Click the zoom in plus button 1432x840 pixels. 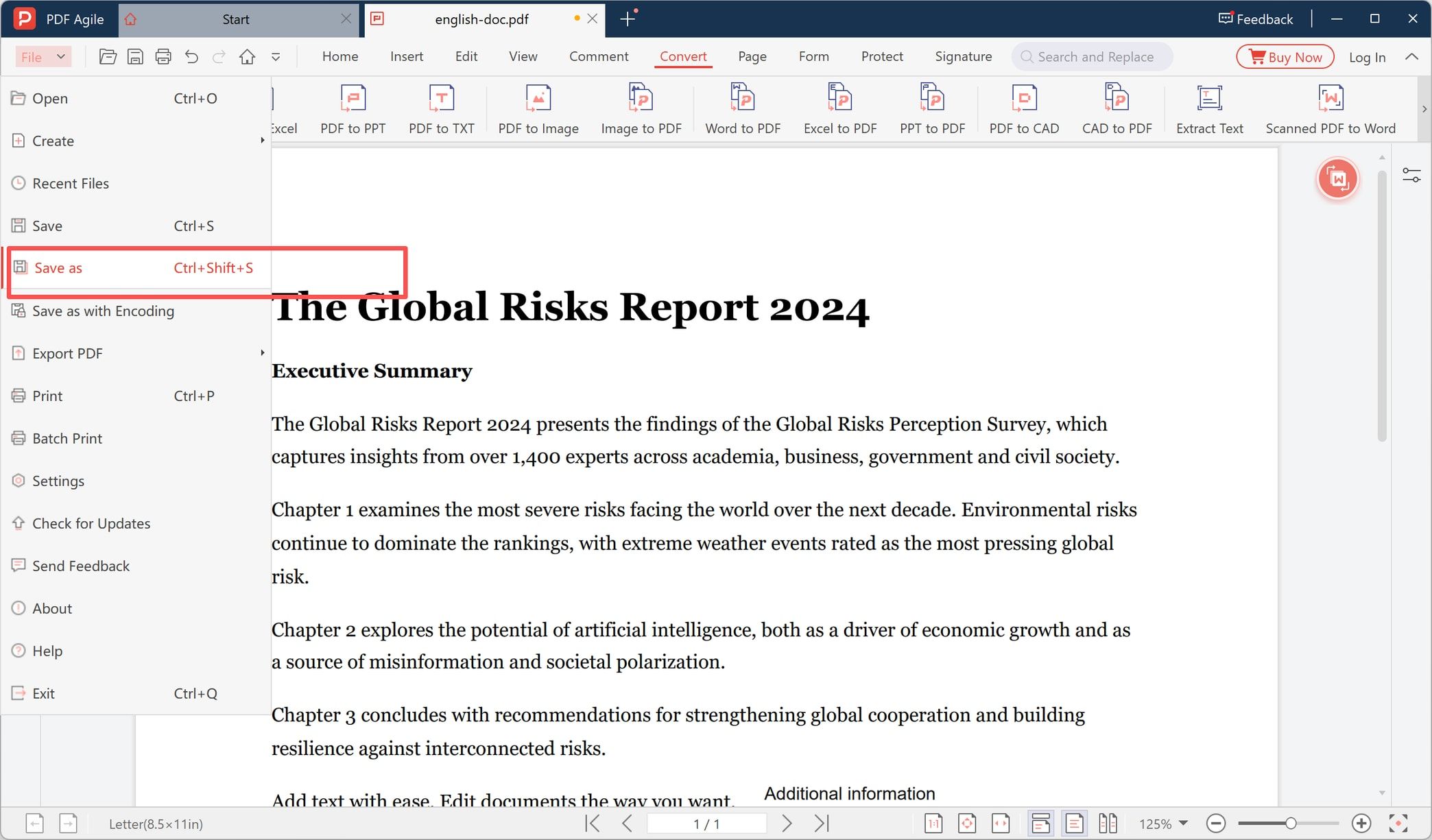click(1361, 823)
